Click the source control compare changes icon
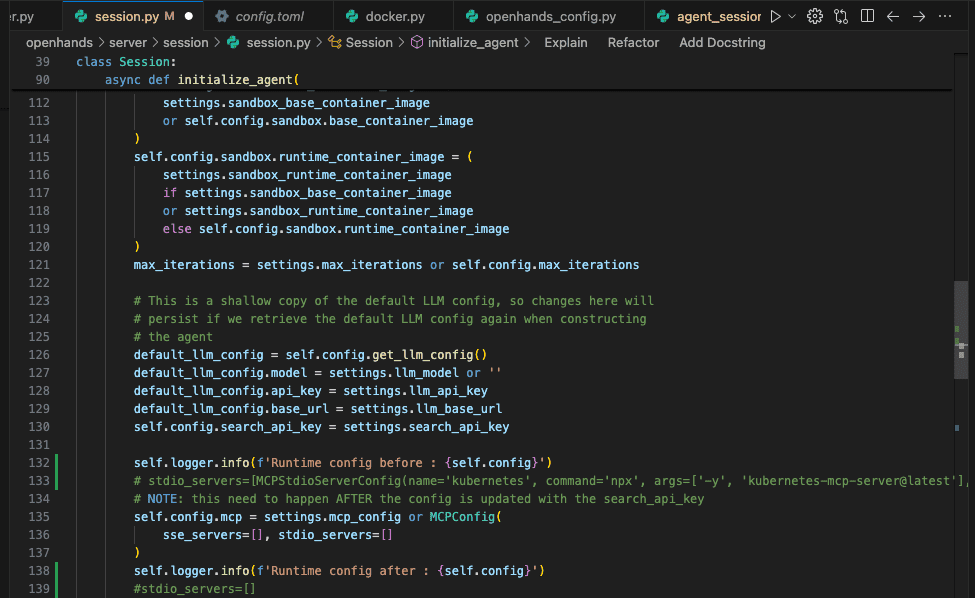Screen dimensions: 975x598 841,17
